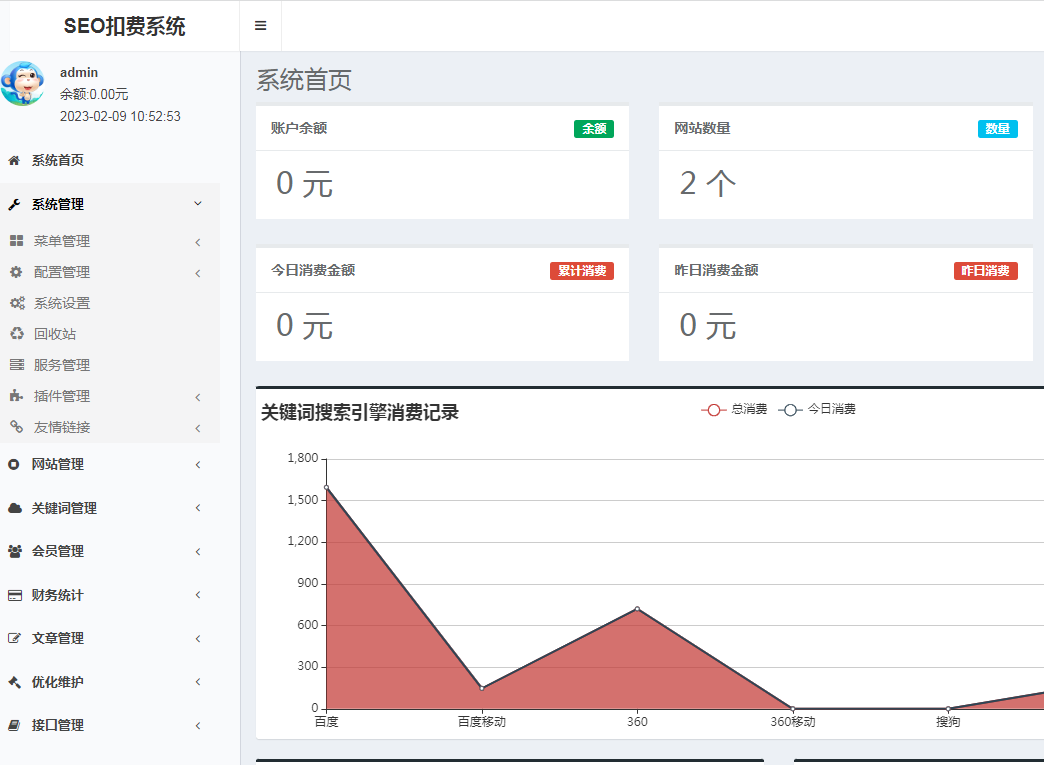Open the 系统首页 menu item
Image resolution: width=1044 pixels, height=765 pixels.
click(x=110, y=160)
